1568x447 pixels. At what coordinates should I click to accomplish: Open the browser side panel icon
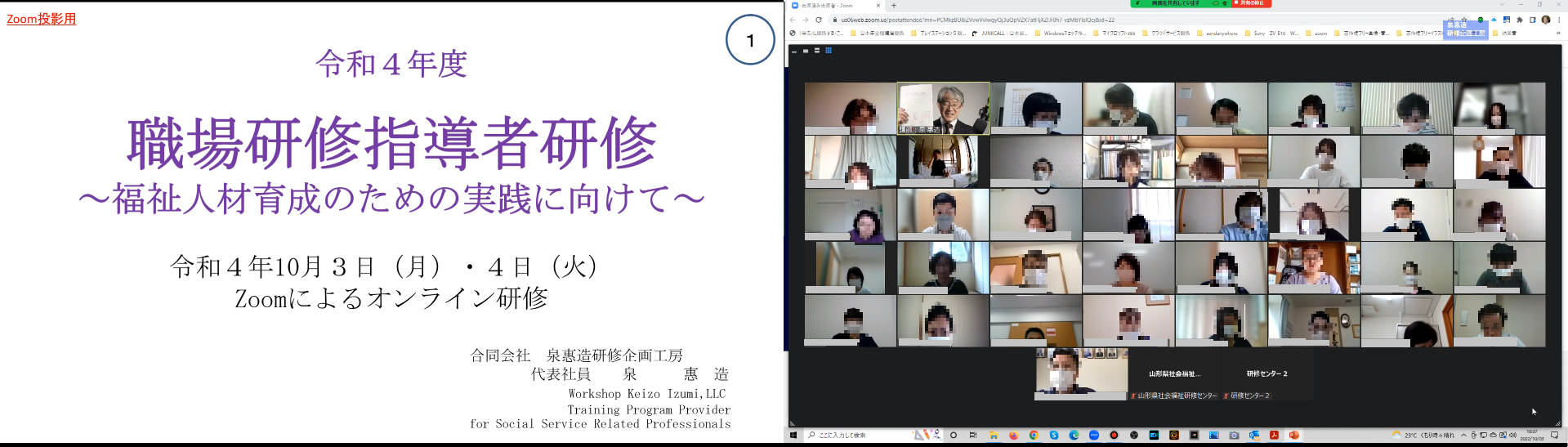[x=1533, y=20]
